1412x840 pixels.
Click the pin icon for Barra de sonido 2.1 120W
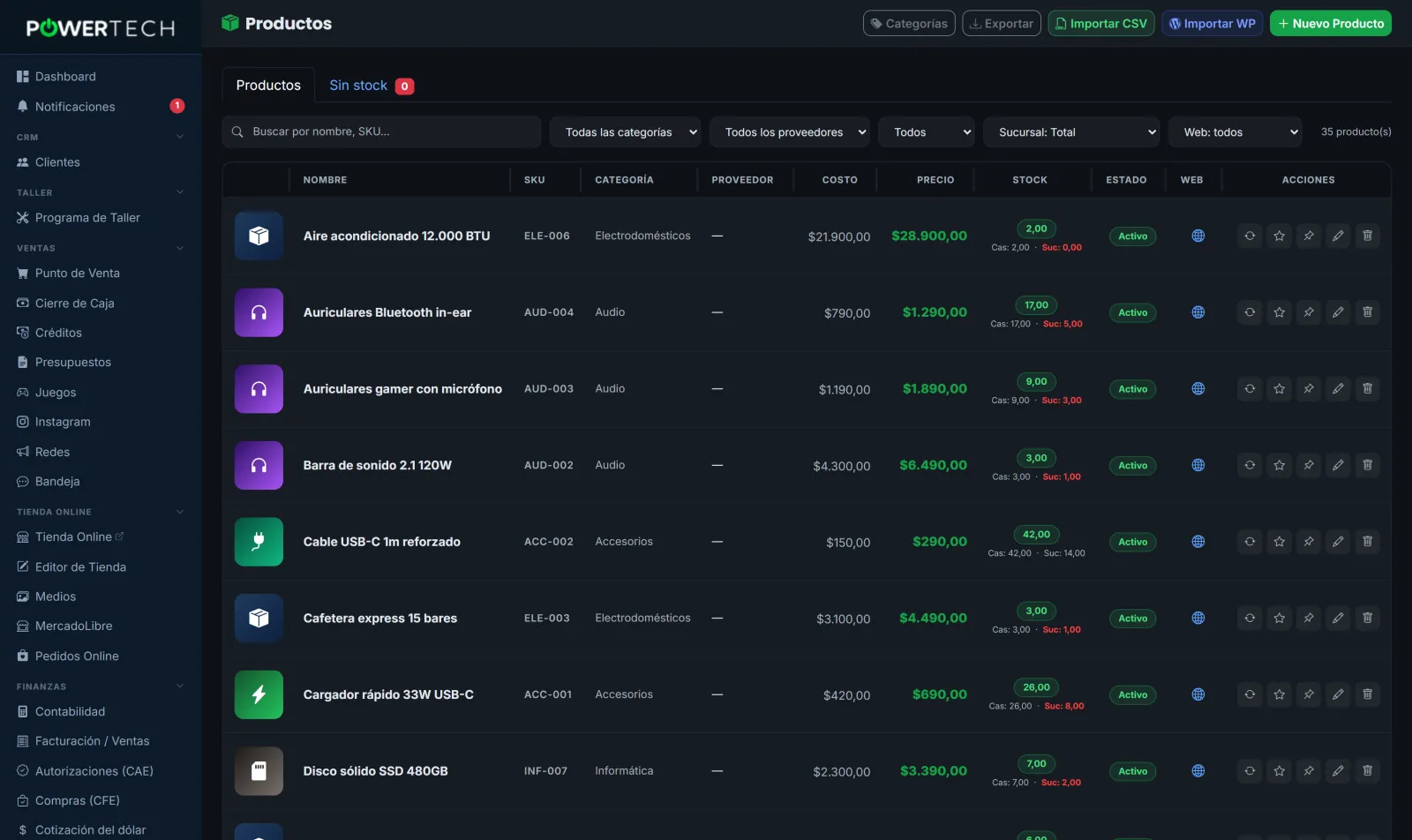[x=1309, y=465]
